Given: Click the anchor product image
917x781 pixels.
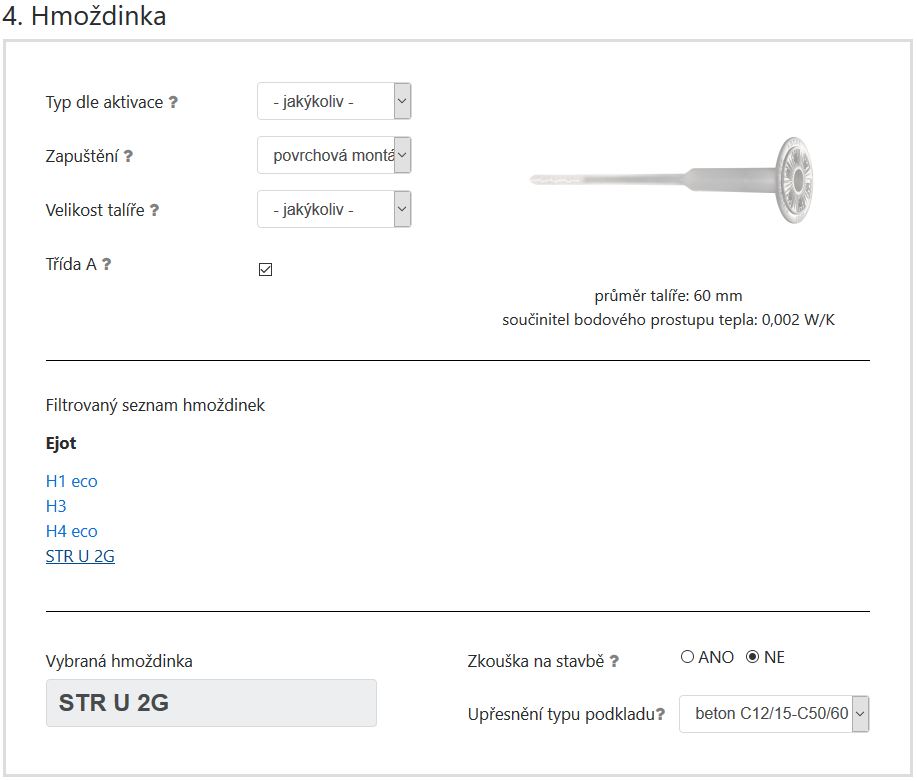Looking at the screenshot, I should point(671,180).
